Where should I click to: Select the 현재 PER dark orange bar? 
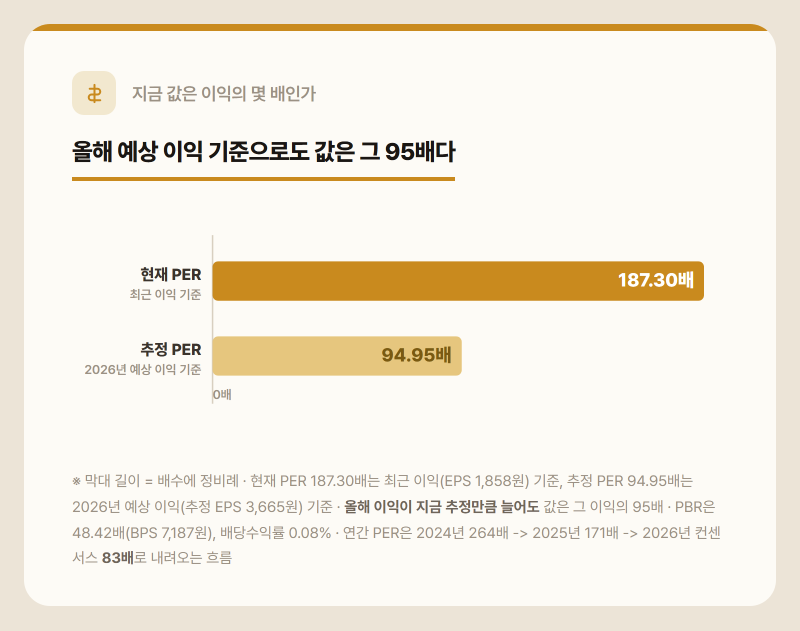(458, 281)
